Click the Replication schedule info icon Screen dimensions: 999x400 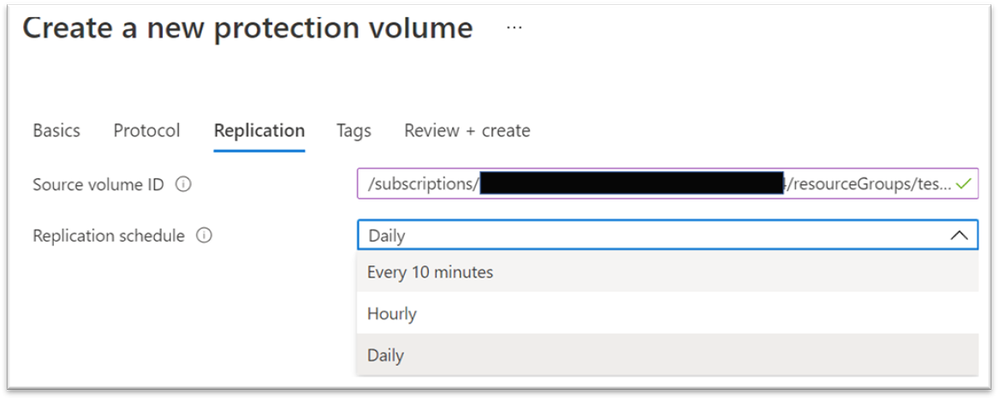pyautogui.click(x=204, y=236)
